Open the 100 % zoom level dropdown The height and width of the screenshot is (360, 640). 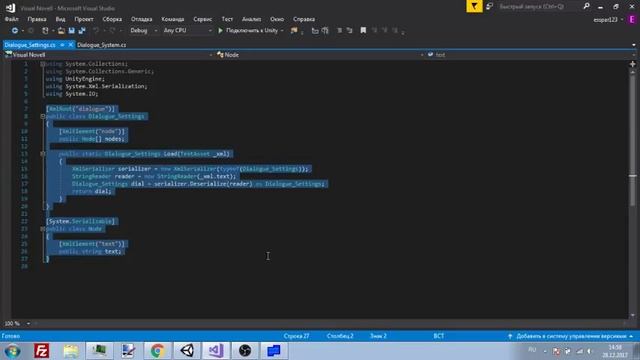[x=17, y=323]
